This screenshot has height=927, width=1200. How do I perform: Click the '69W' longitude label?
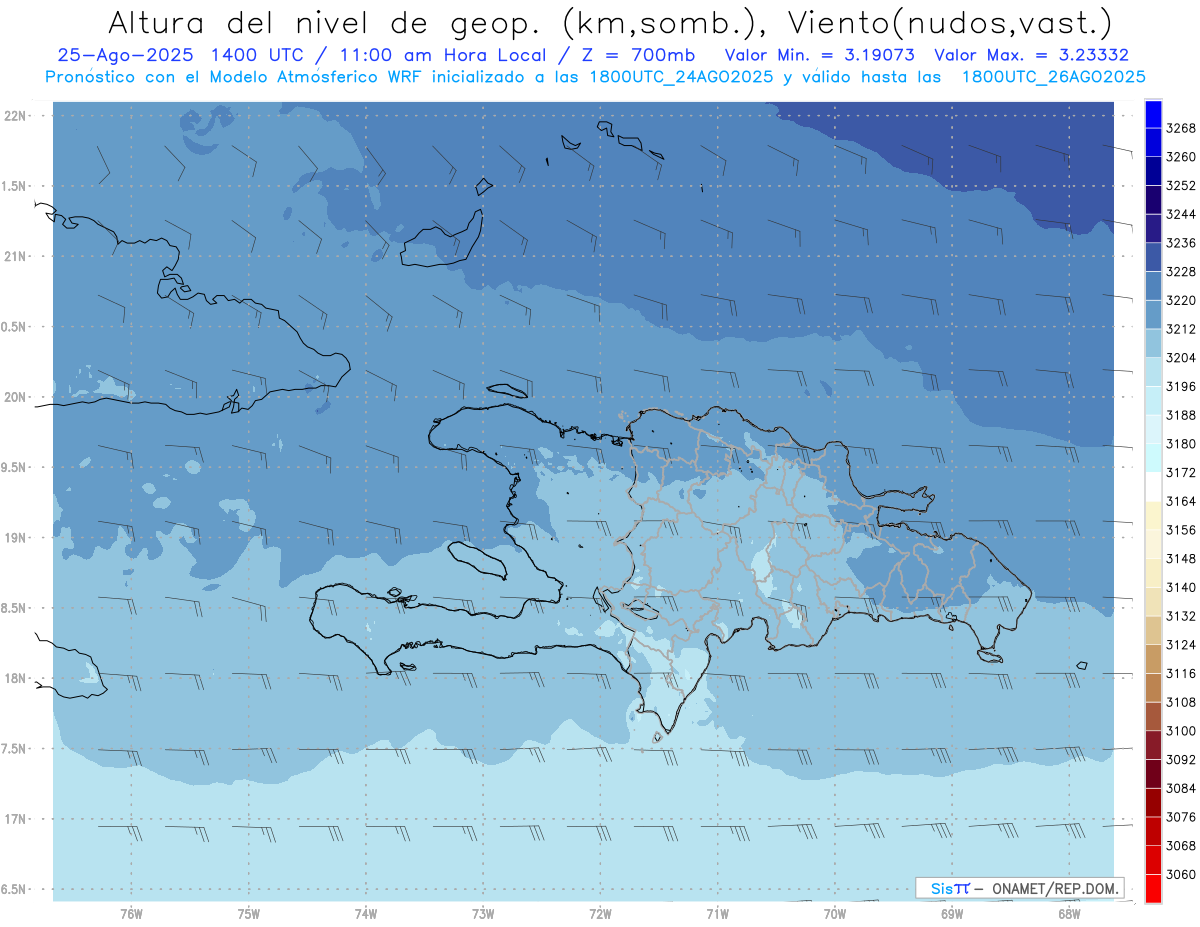coord(952,912)
